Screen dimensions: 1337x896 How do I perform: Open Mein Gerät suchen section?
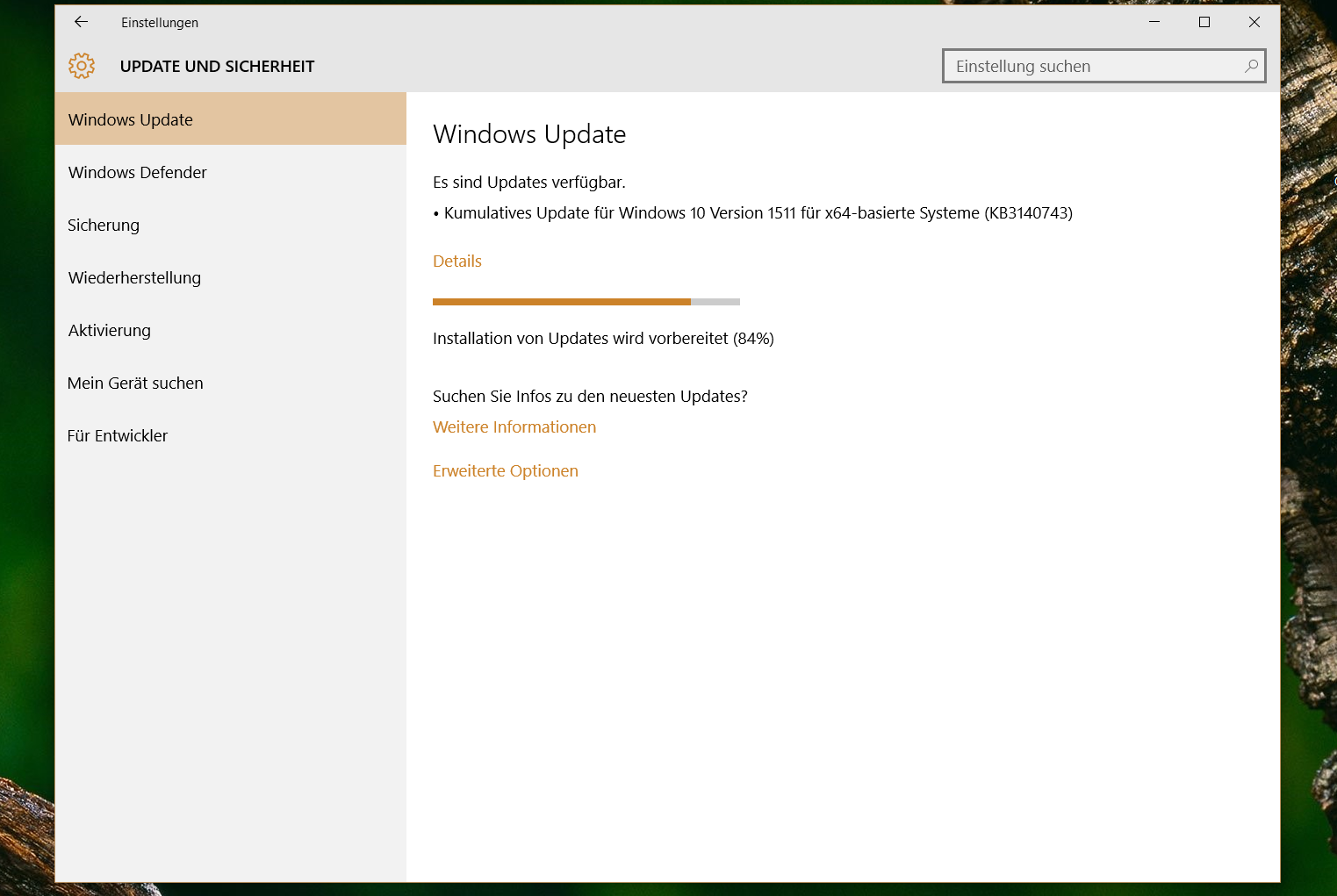pyautogui.click(x=231, y=383)
